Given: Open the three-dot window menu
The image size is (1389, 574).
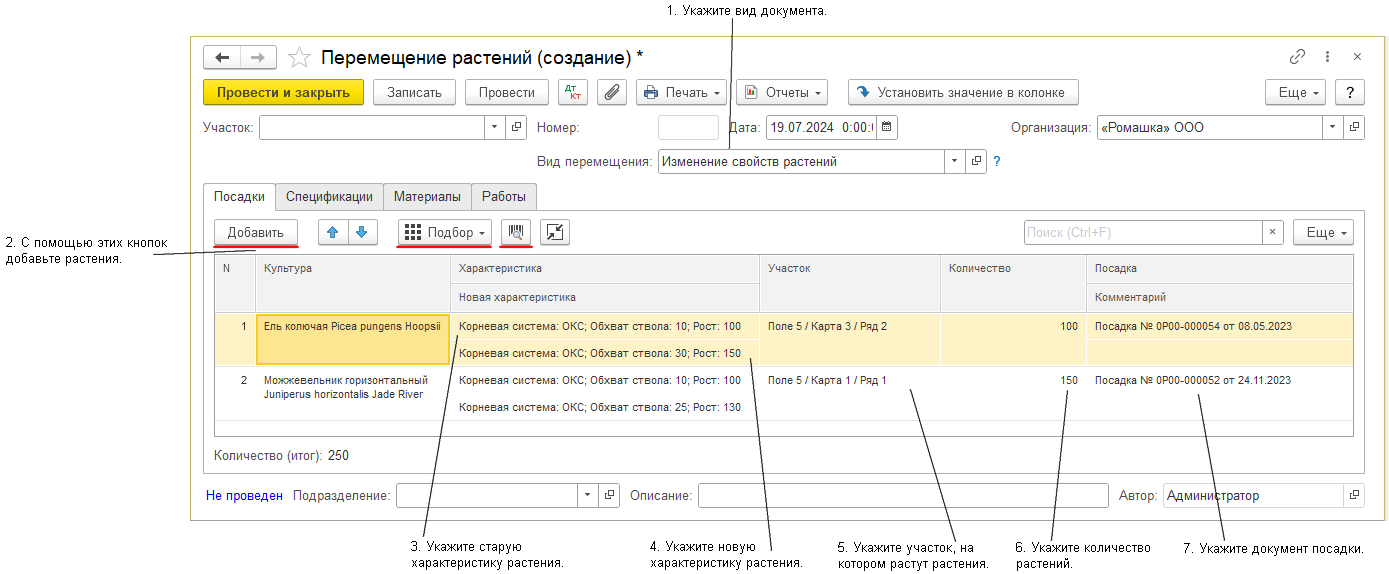Looking at the screenshot, I should tap(1327, 57).
